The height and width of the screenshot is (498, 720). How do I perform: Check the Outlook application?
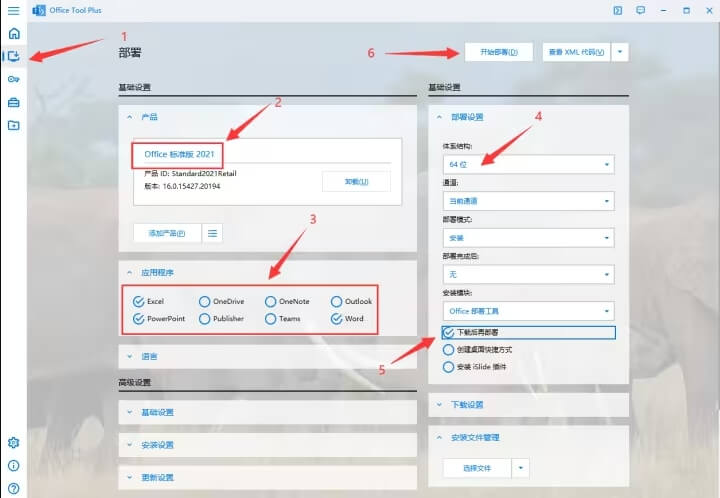pos(351,302)
